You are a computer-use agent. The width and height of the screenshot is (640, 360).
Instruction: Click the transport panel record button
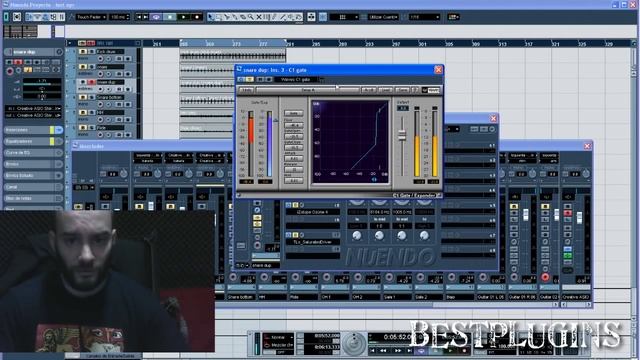click(x=464, y=351)
